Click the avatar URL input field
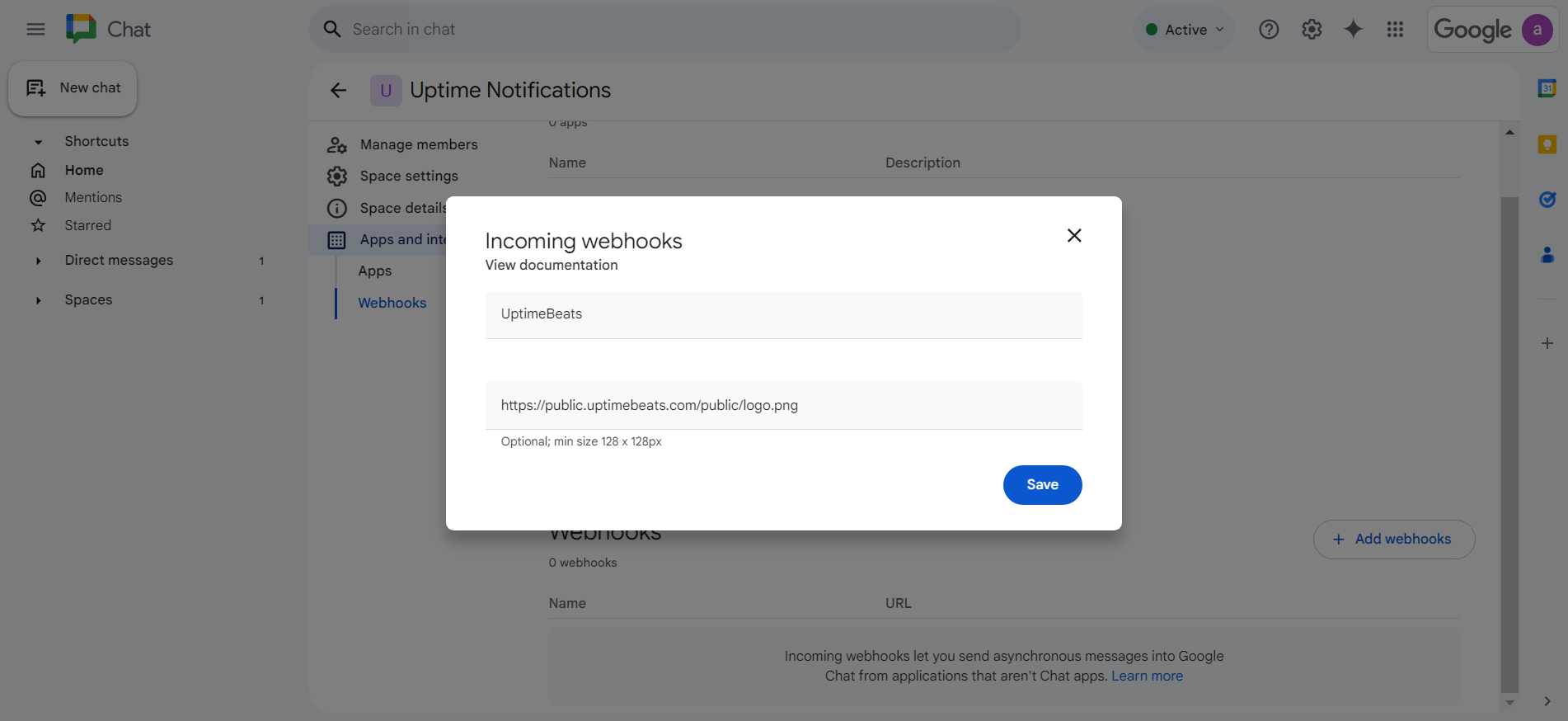Viewport: 1568px width, 721px height. pyautogui.click(x=783, y=405)
